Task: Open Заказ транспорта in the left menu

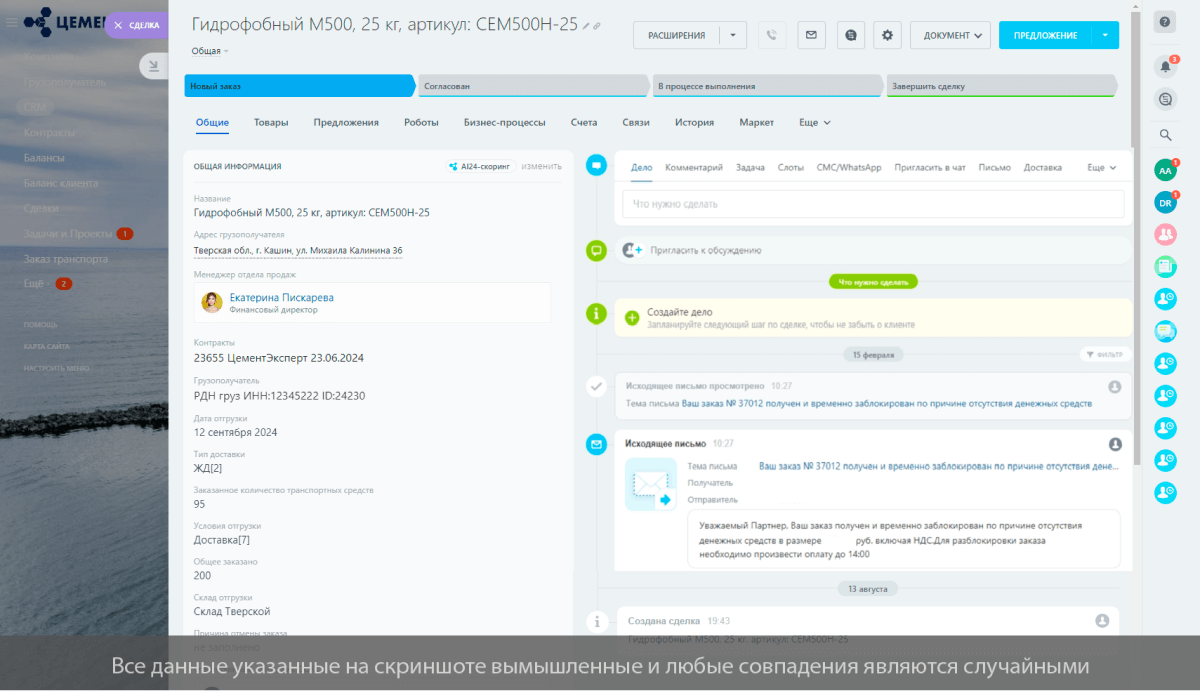Action: (x=65, y=258)
